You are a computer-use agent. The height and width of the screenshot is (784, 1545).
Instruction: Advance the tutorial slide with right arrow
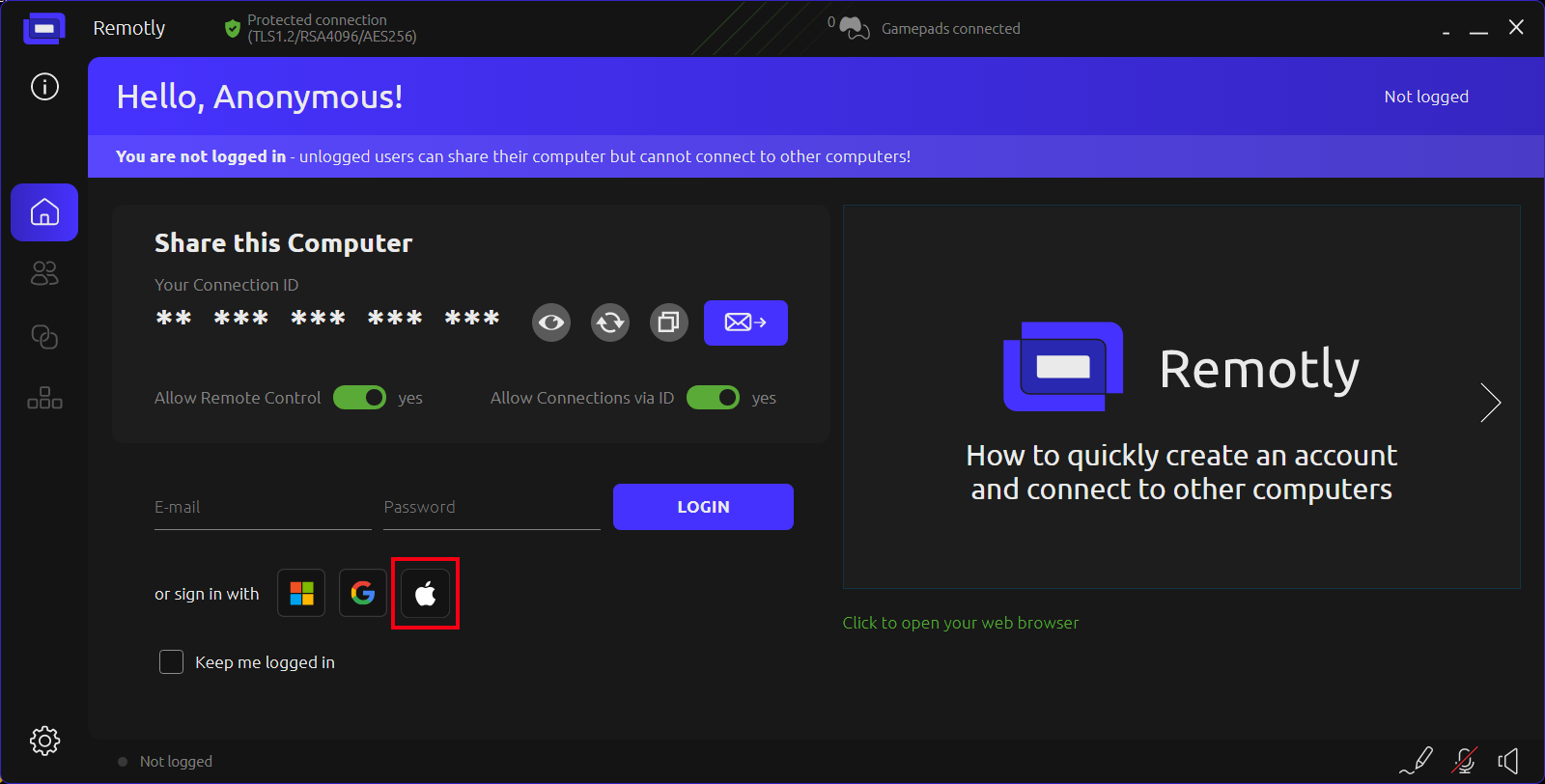(1491, 403)
